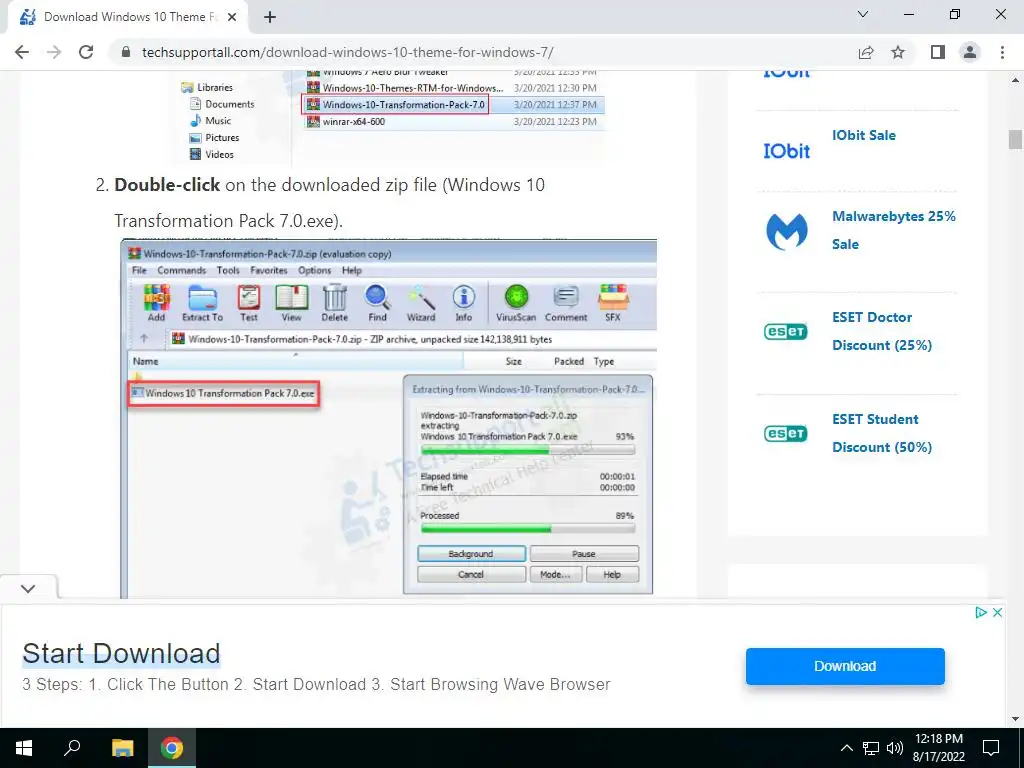Image resolution: width=1024 pixels, height=768 pixels.
Task: Open the ESET Student Discount (50%) link
Action: 882,433
